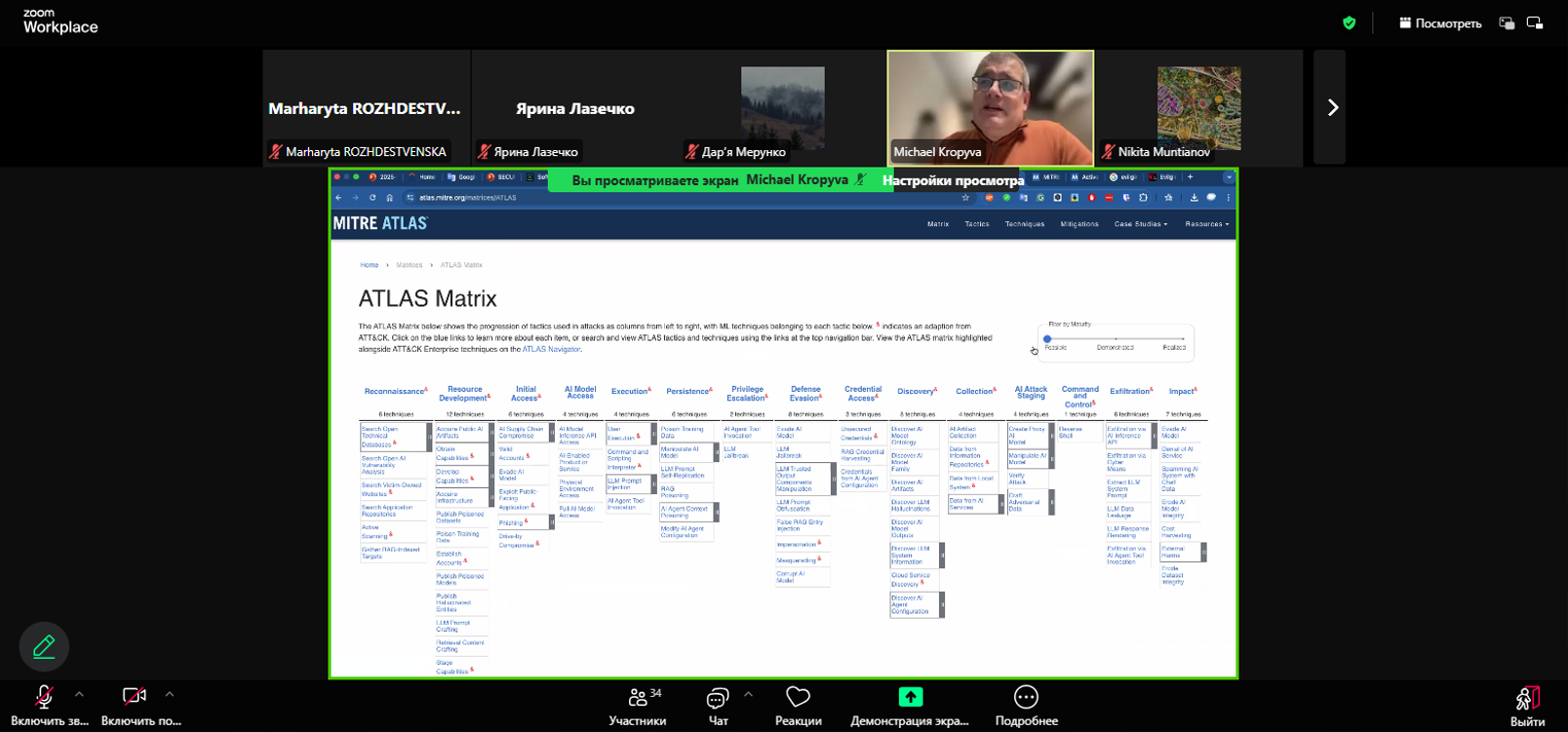The width and height of the screenshot is (1568, 732).
Task: Switch to the SECU browser tab
Action: tap(501, 177)
